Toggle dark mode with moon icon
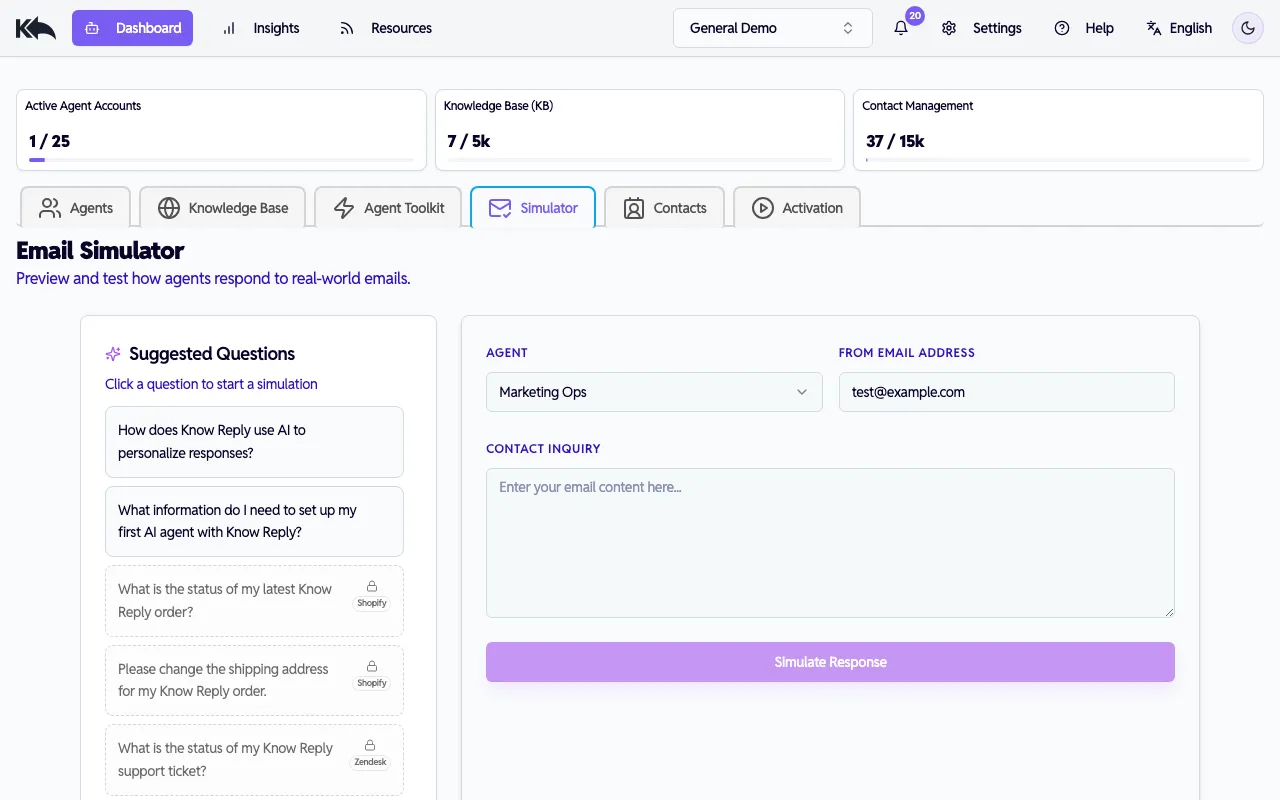Viewport: 1280px width, 800px height. [1248, 28]
